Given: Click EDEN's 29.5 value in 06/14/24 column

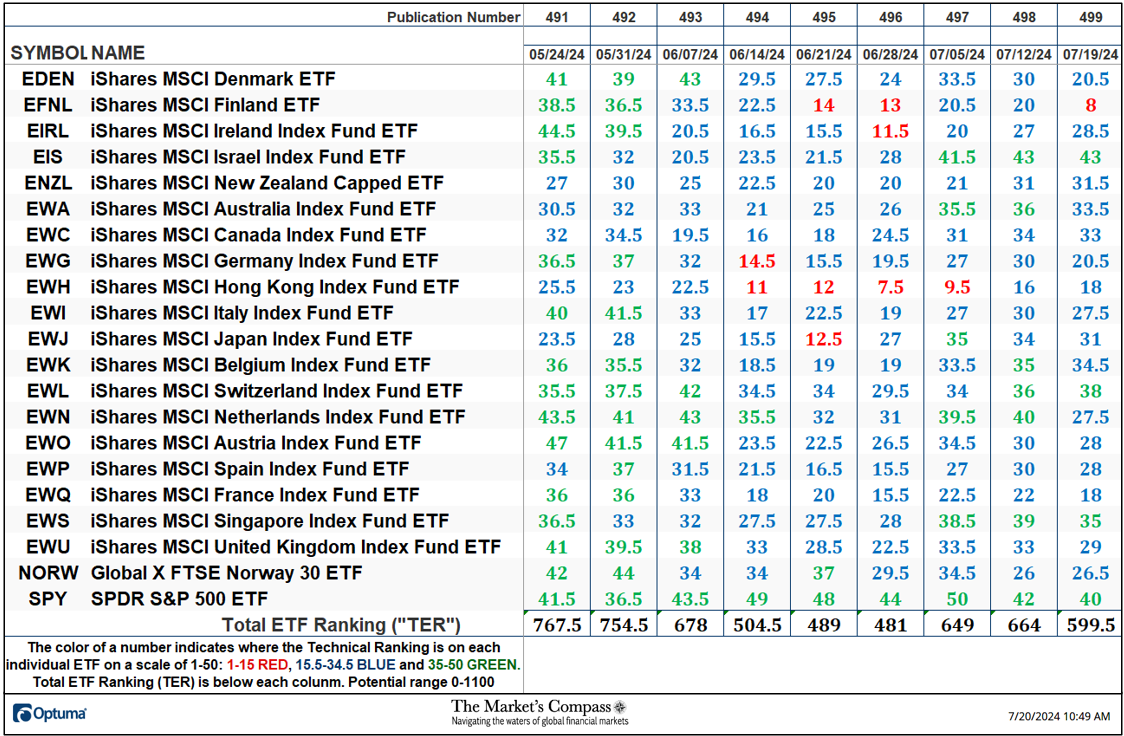Looking at the screenshot, I should pos(757,79).
